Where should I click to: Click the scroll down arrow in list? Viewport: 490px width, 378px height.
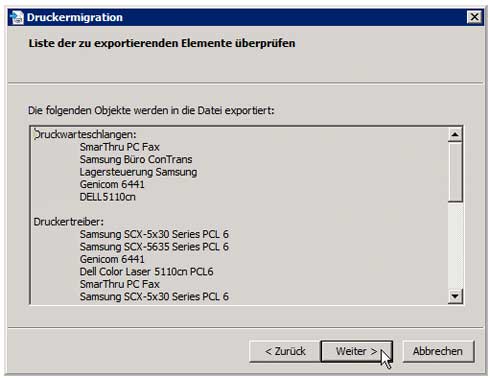click(x=455, y=296)
